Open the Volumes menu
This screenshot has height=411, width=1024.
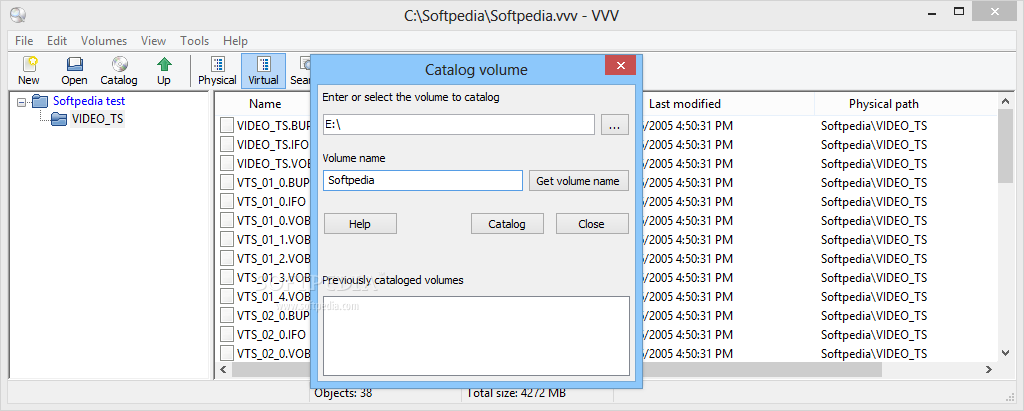pyautogui.click(x=104, y=41)
